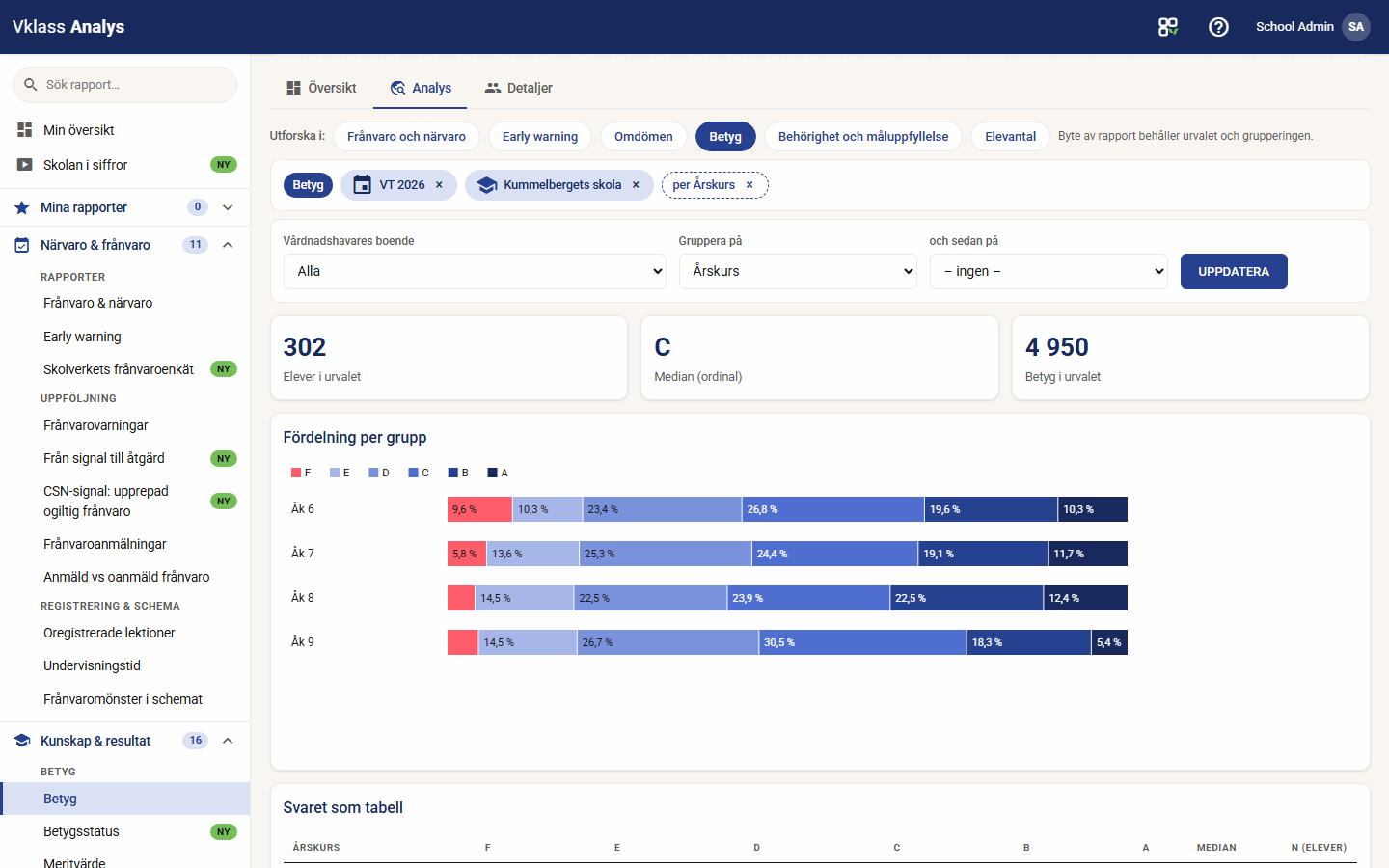Open the SA user avatar menu

pos(1356,27)
